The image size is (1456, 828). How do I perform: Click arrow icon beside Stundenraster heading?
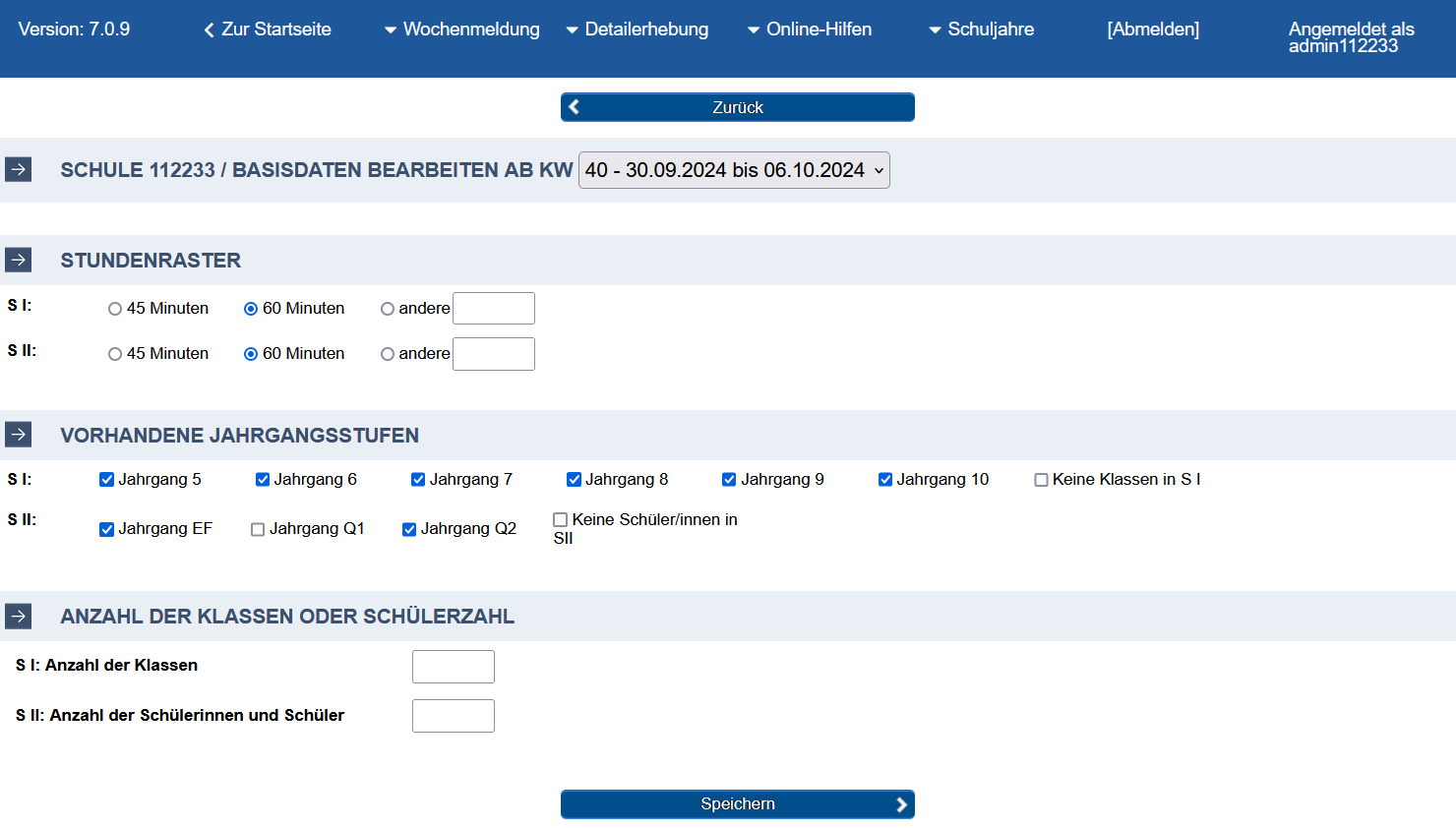coord(19,260)
